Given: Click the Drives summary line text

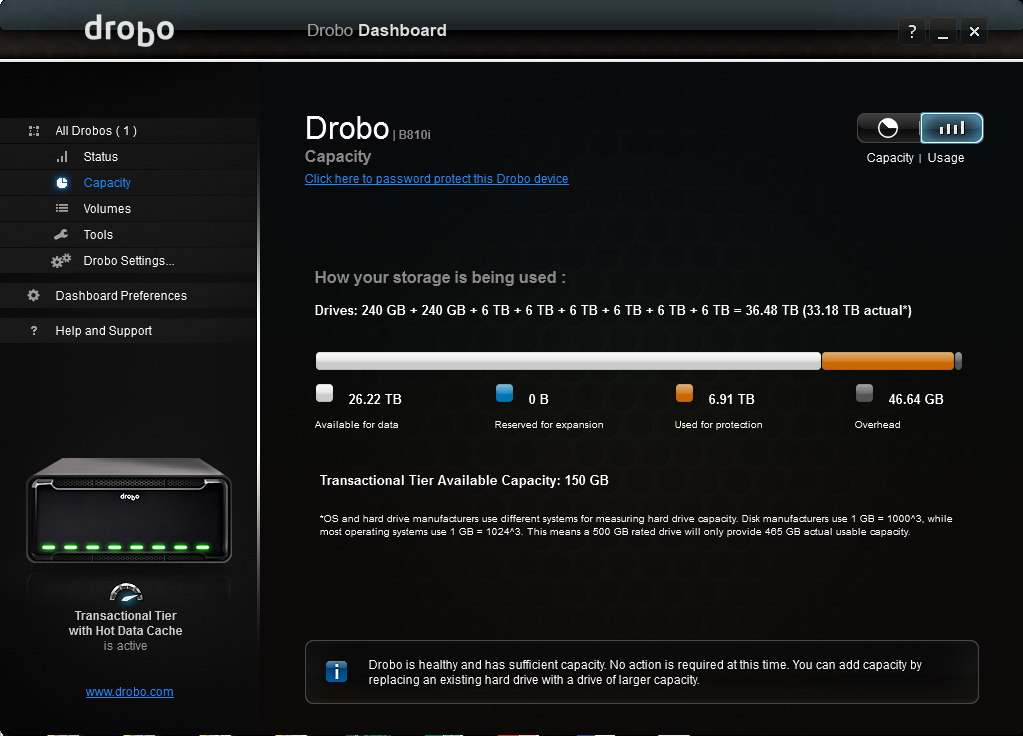Looking at the screenshot, I should [613, 311].
